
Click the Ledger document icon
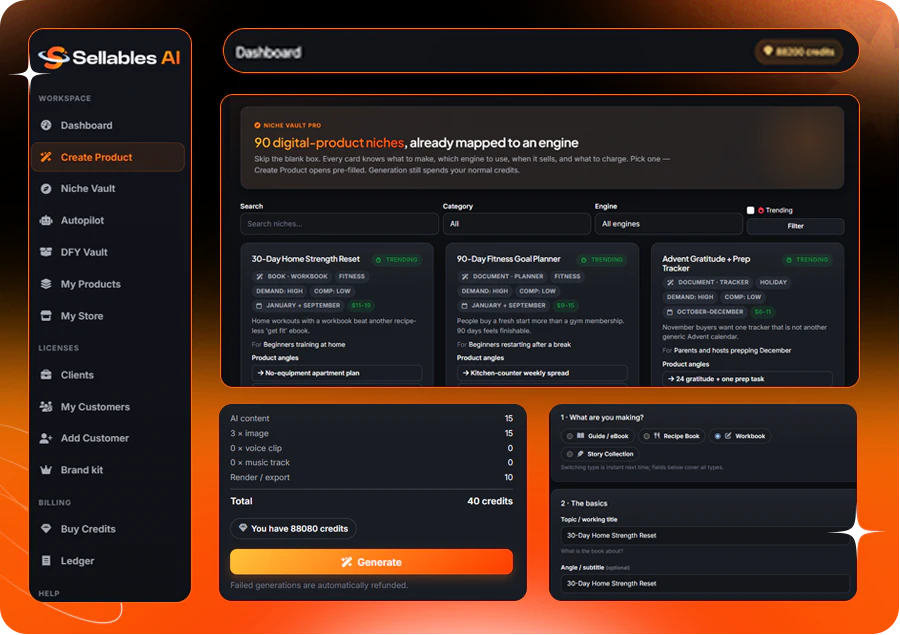46,561
